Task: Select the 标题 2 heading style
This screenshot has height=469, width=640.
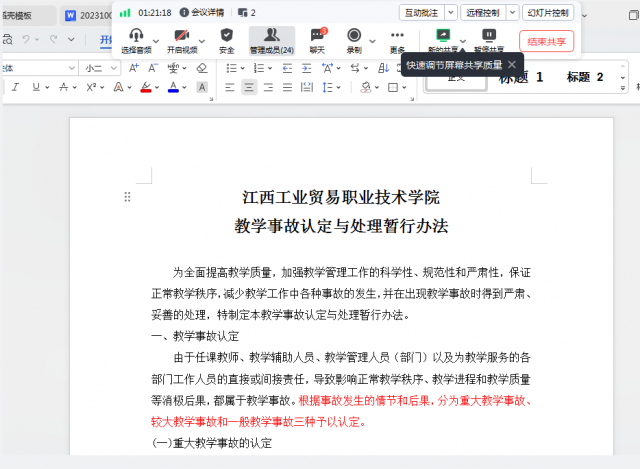Action: pyautogui.click(x=585, y=77)
